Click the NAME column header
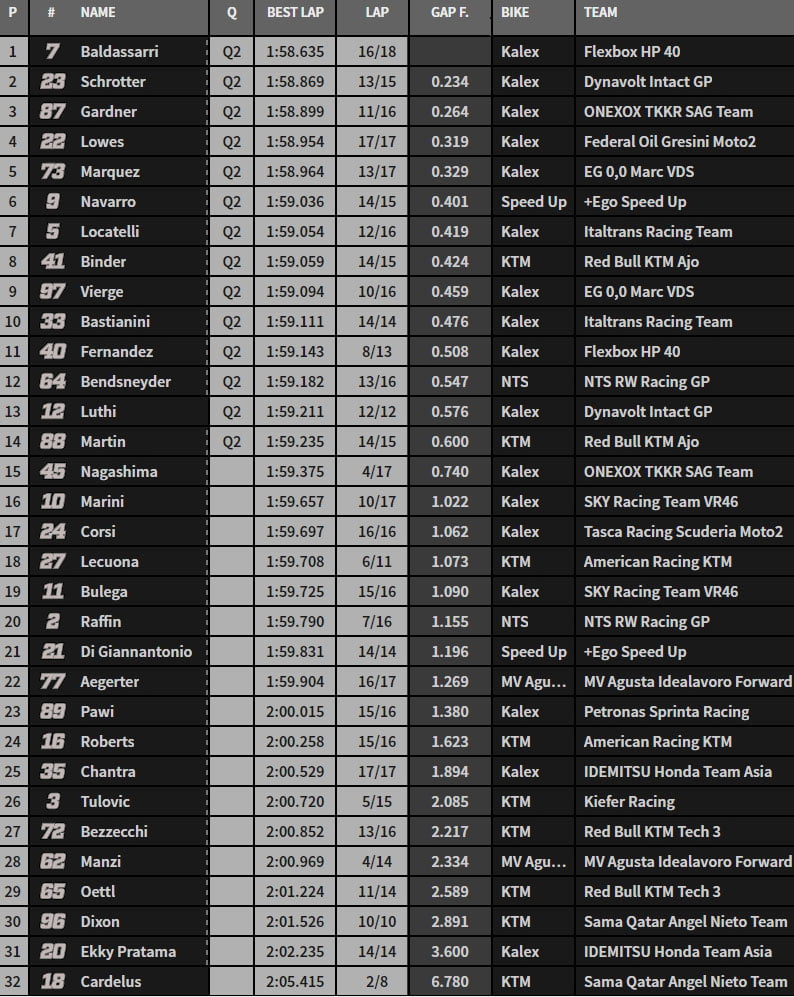Viewport: 794px width, 997px height. [x=98, y=13]
